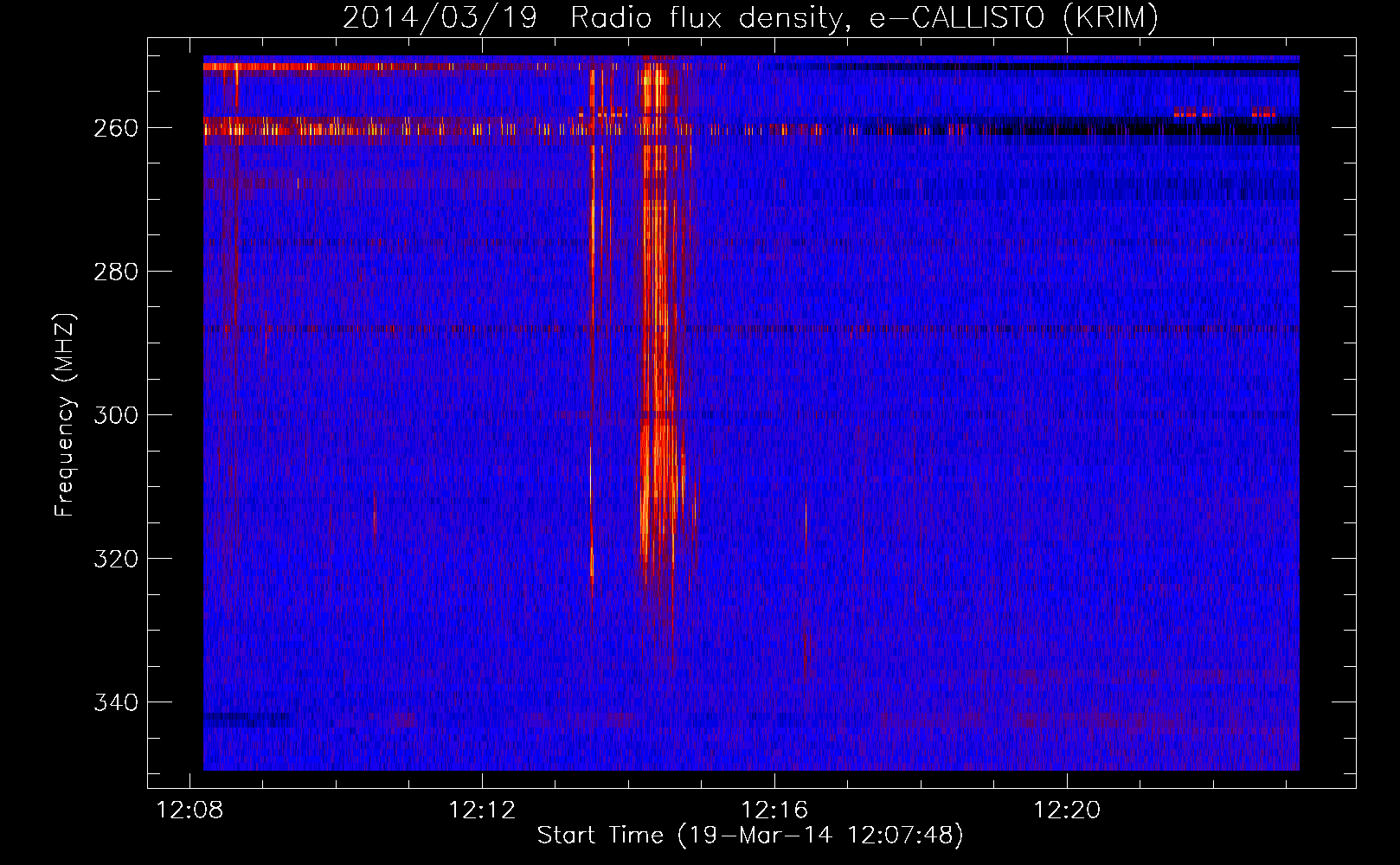This screenshot has height=865, width=1400.
Task: Click the 300 frequency tick label
Action: tap(115, 415)
